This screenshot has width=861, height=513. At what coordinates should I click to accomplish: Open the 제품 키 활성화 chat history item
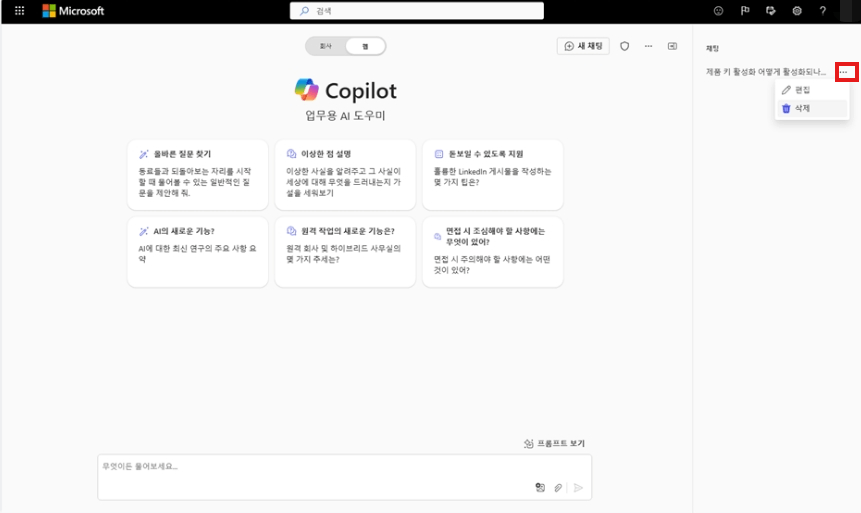(x=765, y=72)
